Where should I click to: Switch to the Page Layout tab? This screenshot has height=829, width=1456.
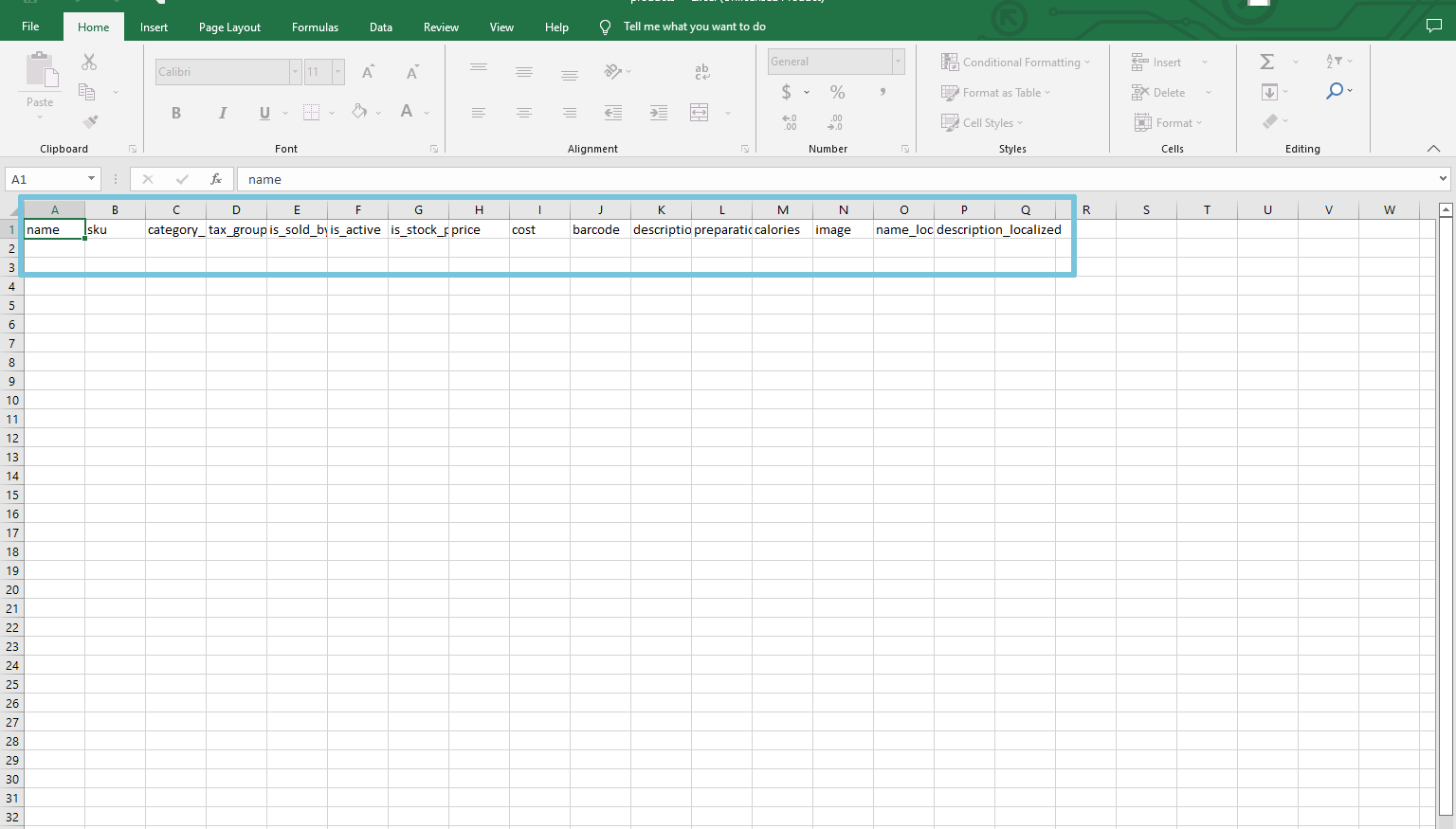229,27
